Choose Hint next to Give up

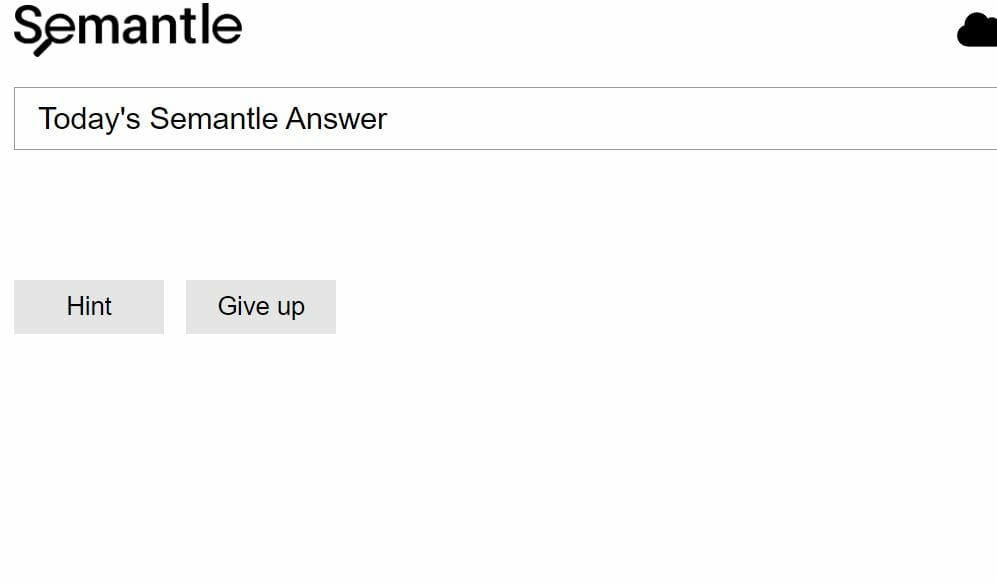click(89, 307)
